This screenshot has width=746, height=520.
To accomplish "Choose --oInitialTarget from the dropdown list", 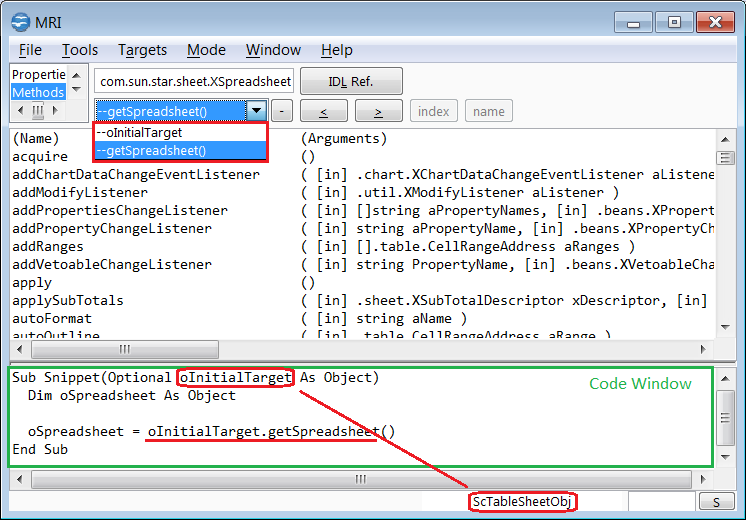I will (x=140, y=132).
